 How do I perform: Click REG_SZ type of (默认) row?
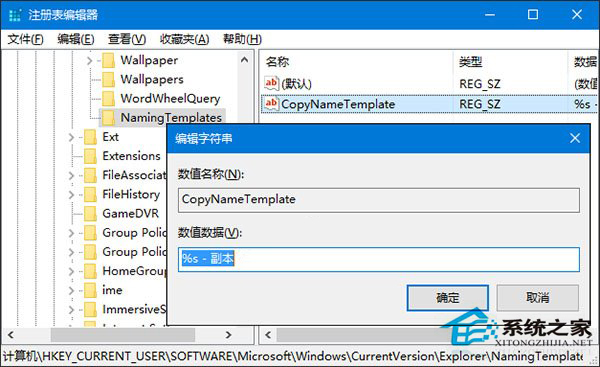[x=479, y=84]
